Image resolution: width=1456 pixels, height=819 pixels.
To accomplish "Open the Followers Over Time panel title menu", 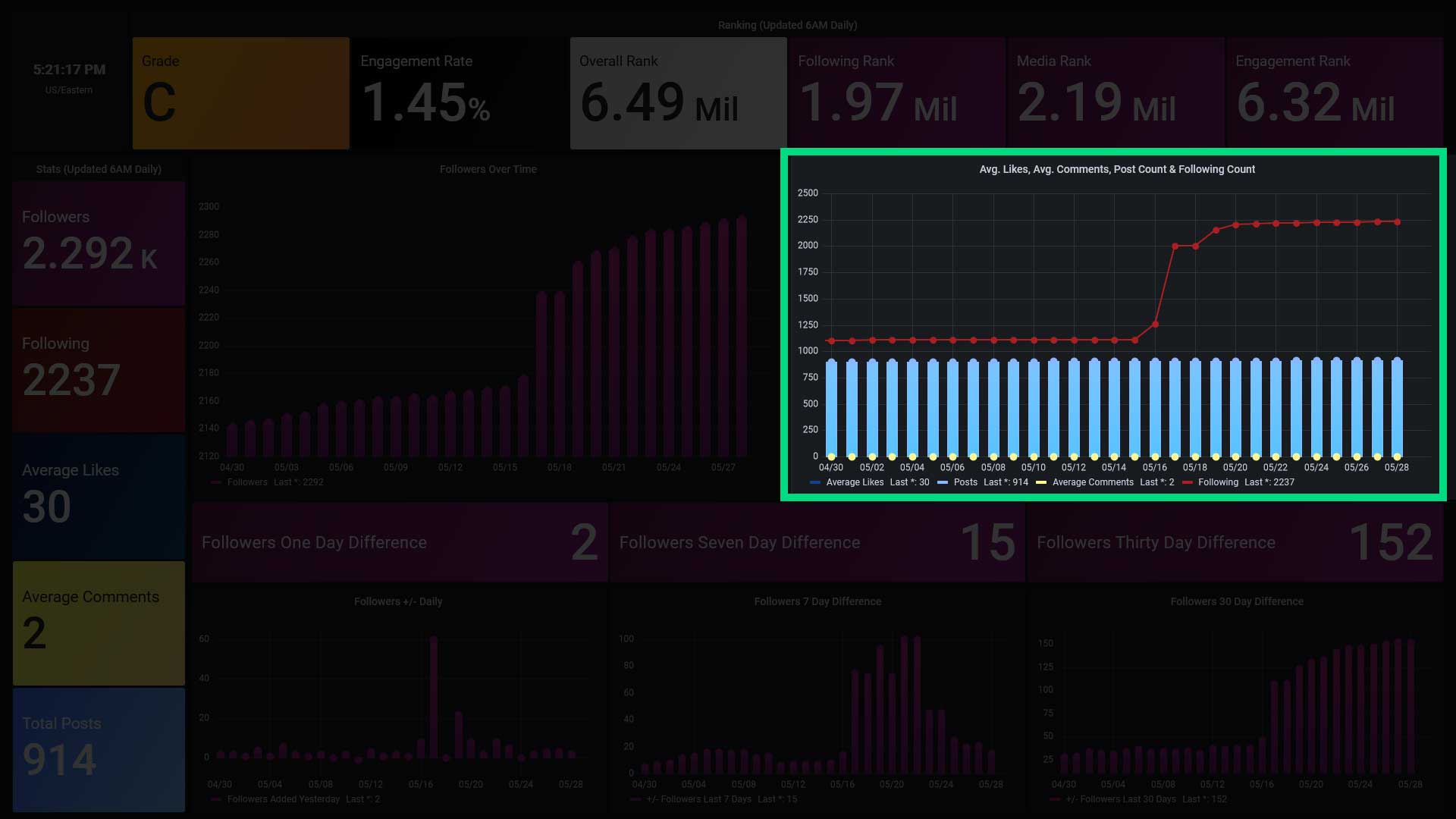I will pos(488,169).
